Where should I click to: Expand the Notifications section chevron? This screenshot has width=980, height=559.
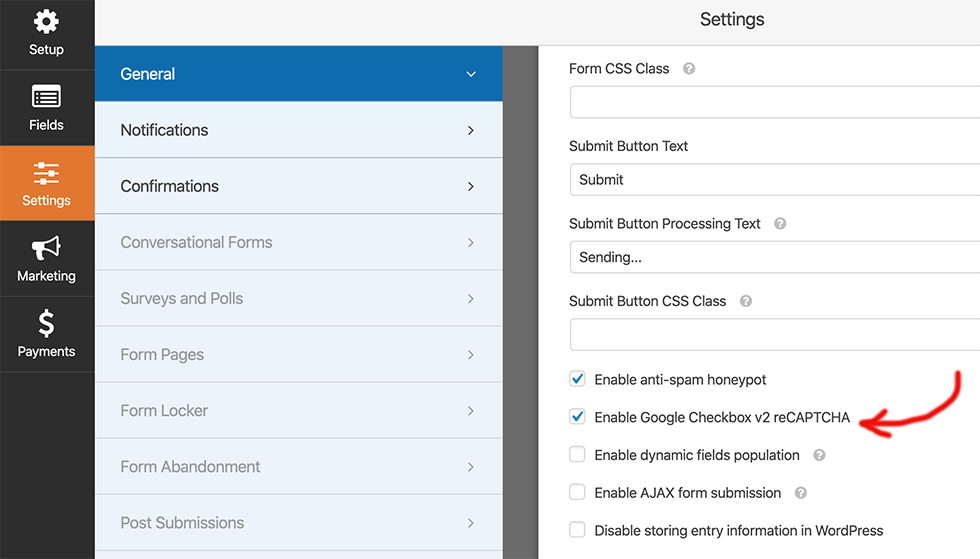click(471, 130)
